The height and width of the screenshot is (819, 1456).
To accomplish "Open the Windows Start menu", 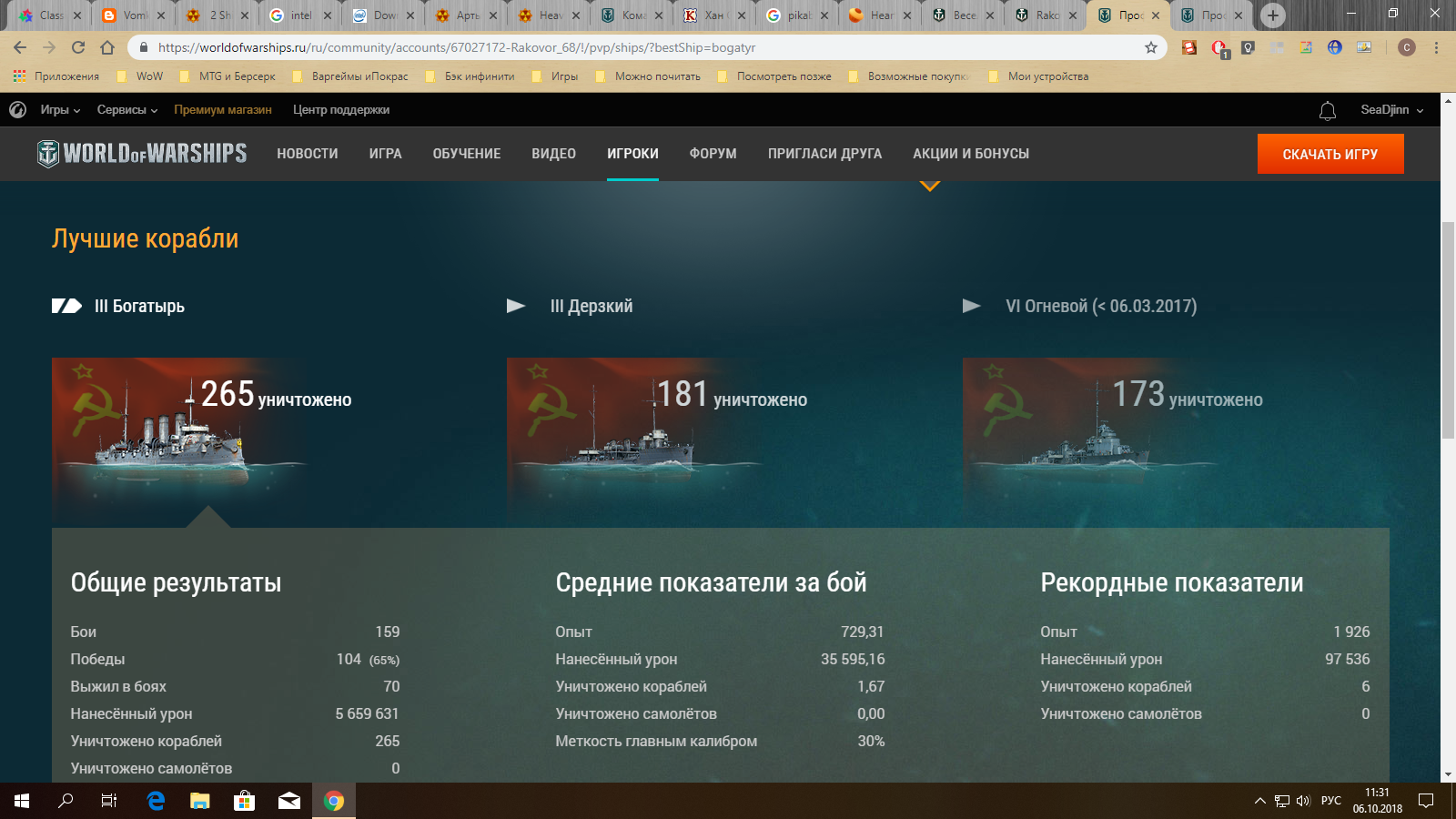I will point(22,801).
